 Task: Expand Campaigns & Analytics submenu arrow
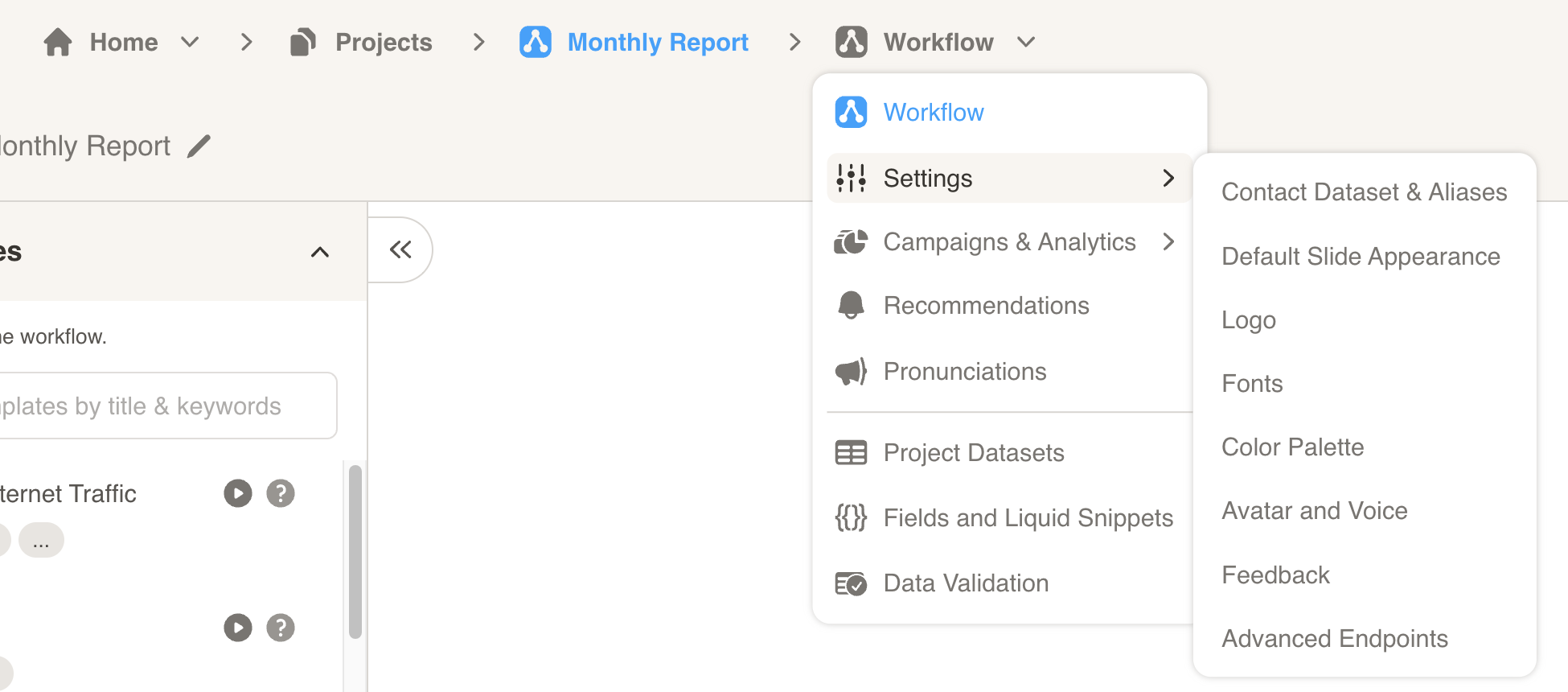(x=1169, y=241)
